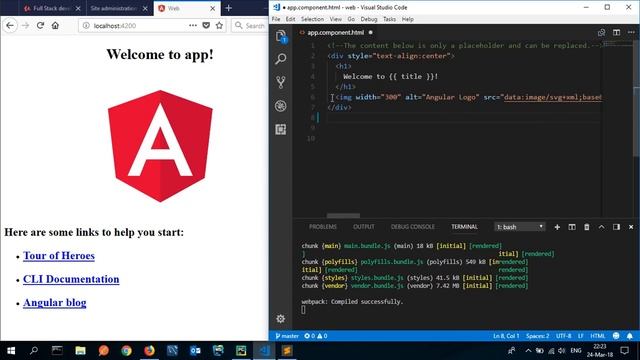The image size is (640, 360).
Task: Maximize the terminal panel with up chevron
Action: pos(601,227)
